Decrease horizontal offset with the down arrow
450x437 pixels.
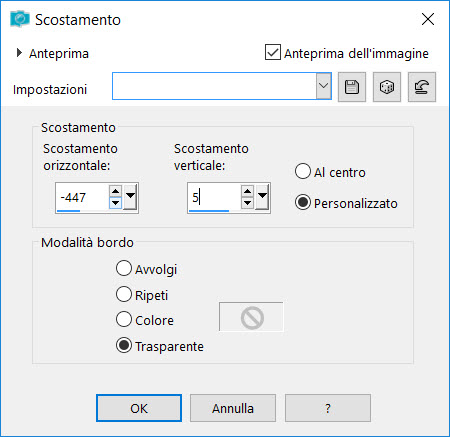pos(115,203)
